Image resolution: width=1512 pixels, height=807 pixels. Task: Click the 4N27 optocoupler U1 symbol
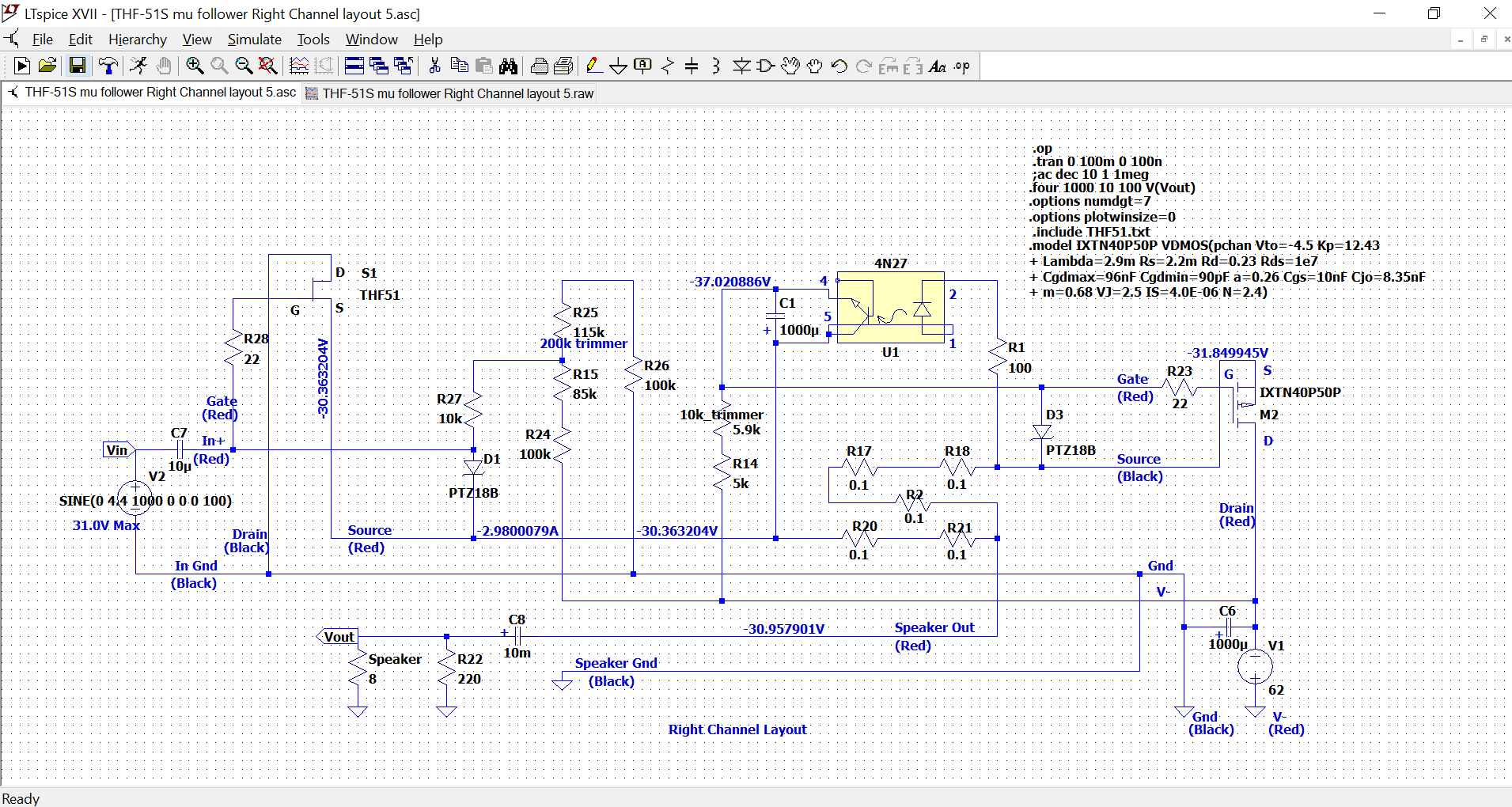click(891, 307)
